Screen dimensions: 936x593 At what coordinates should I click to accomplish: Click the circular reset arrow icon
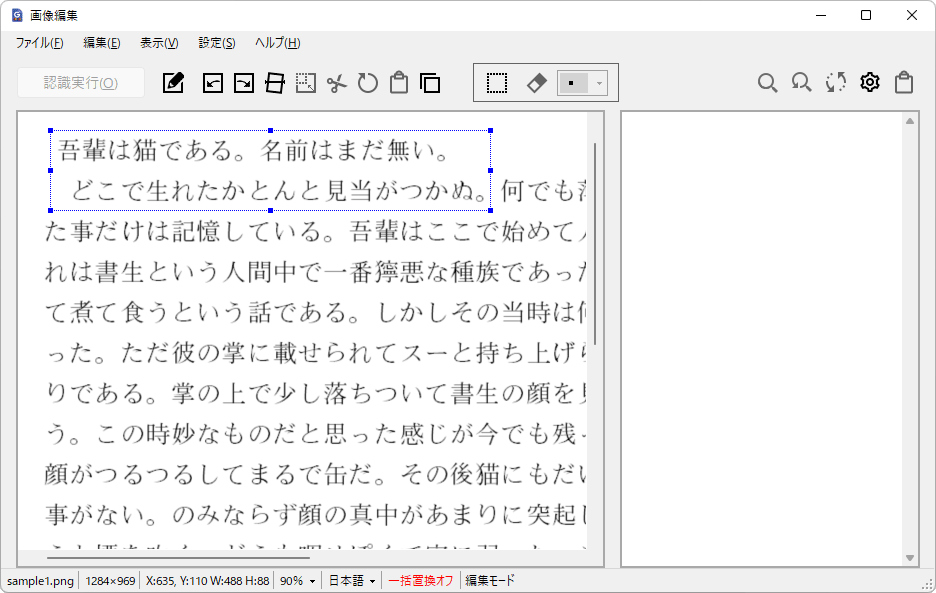(x=368, y=82)
